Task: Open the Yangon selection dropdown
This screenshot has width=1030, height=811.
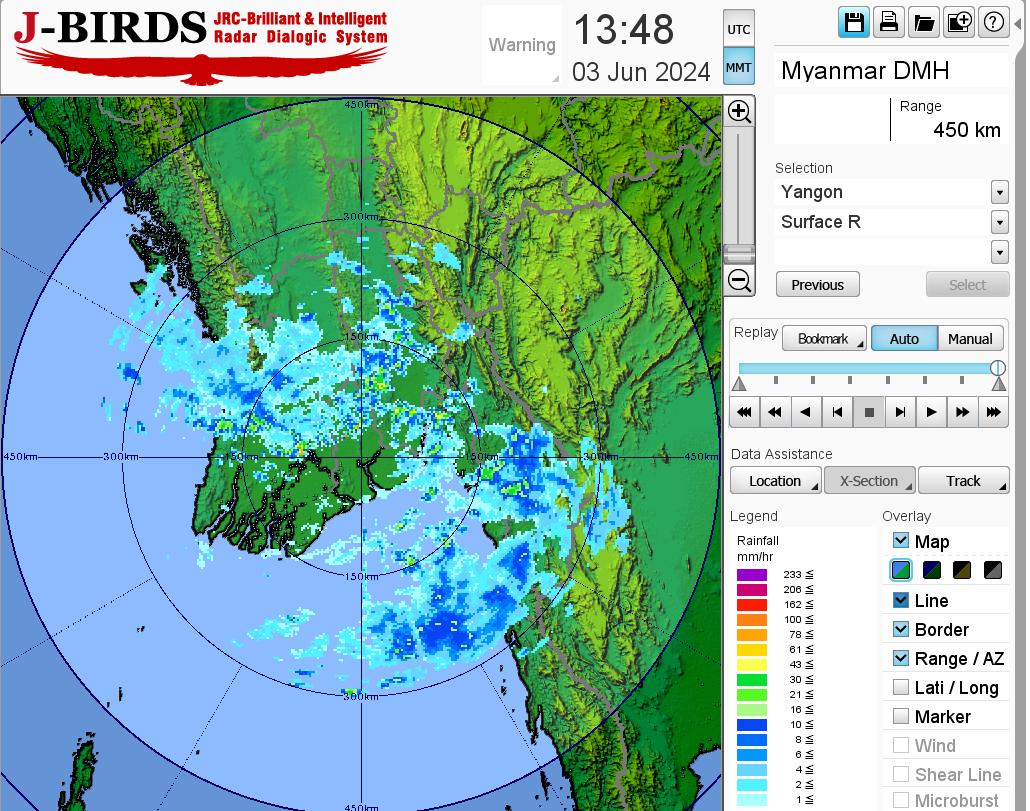Action: coord(999,192)
